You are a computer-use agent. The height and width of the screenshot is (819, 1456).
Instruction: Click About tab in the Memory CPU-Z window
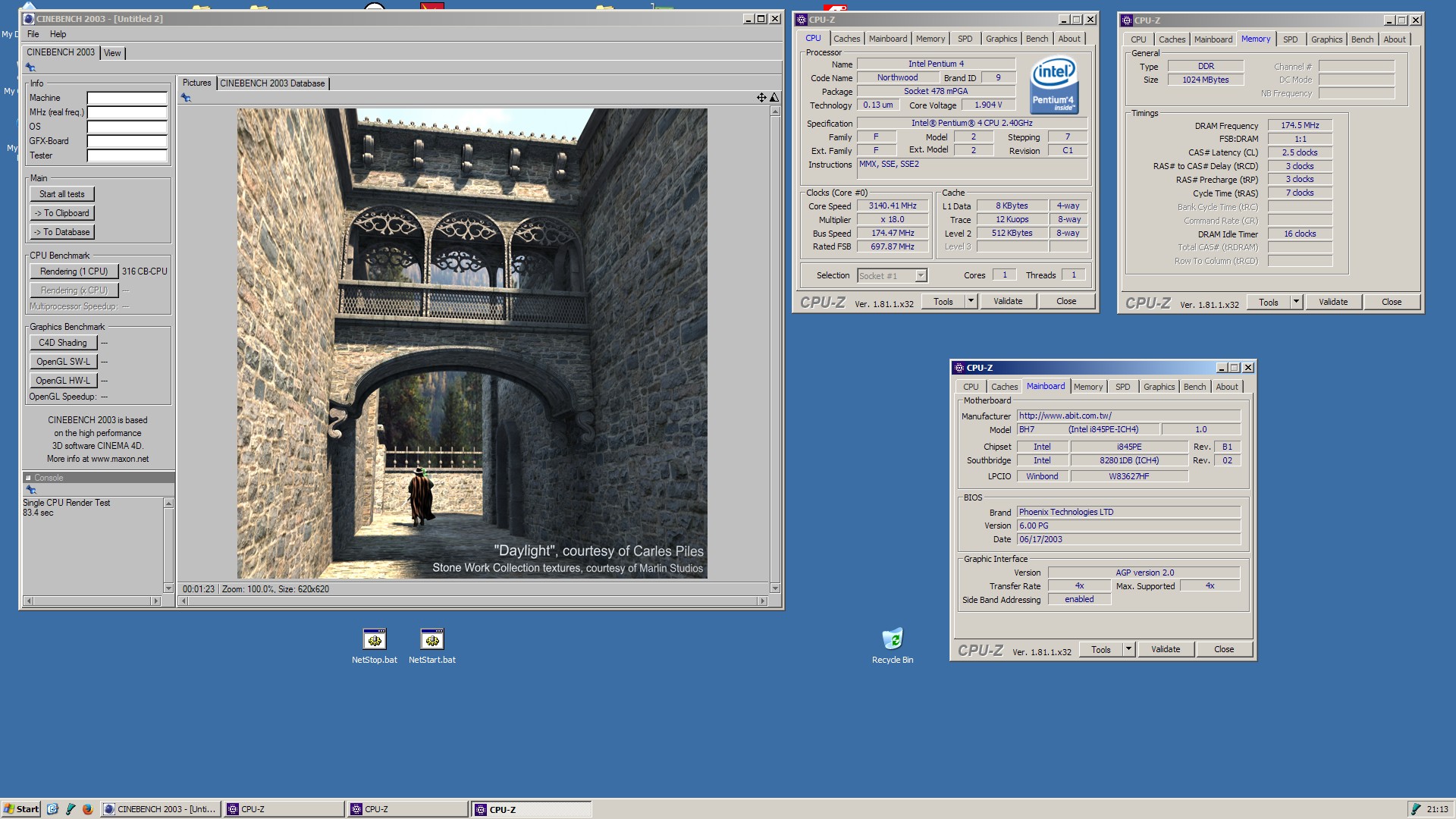click(1395, 39)
